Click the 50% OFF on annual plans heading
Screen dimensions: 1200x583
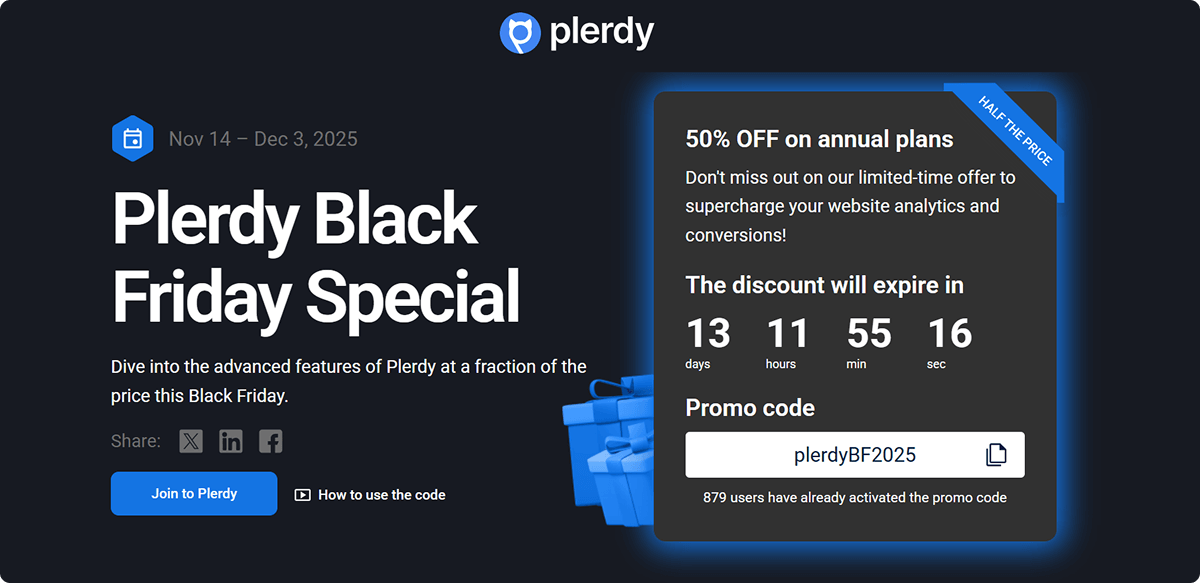tap(818, 139)
